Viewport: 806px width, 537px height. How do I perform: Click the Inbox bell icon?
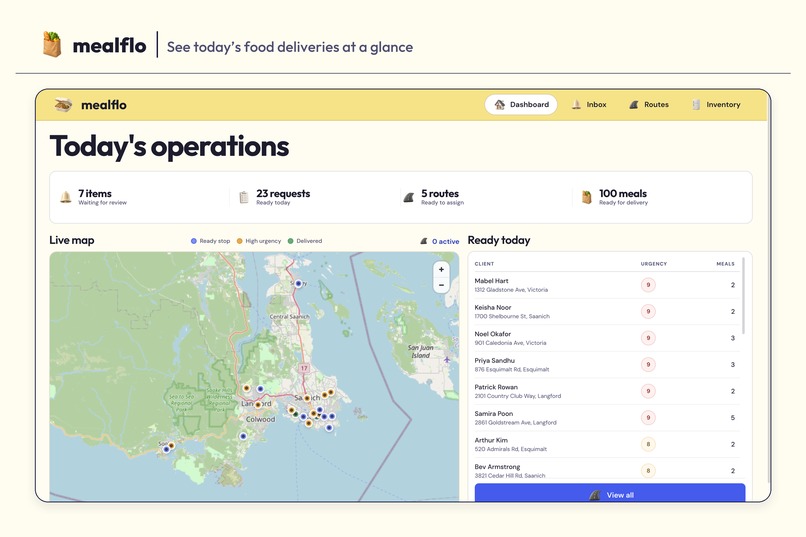(576, 105)
